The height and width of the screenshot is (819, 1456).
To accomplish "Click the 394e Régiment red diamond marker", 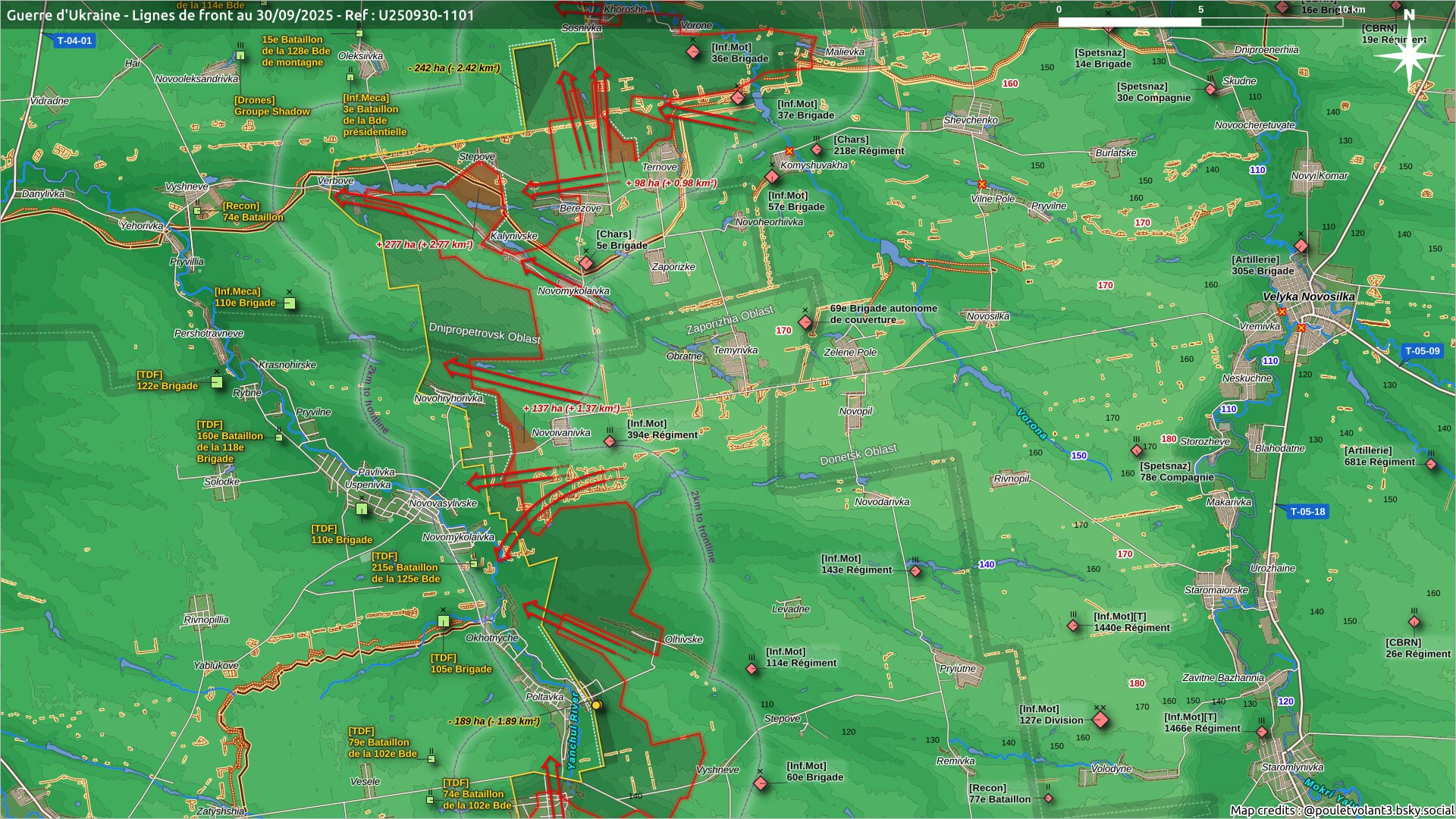I will 610,441.
